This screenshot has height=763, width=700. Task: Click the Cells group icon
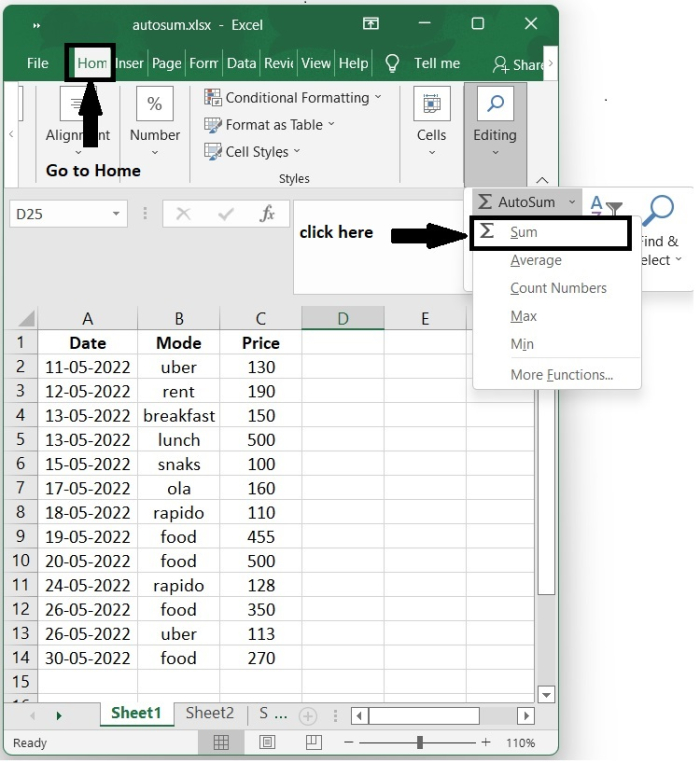431,104
